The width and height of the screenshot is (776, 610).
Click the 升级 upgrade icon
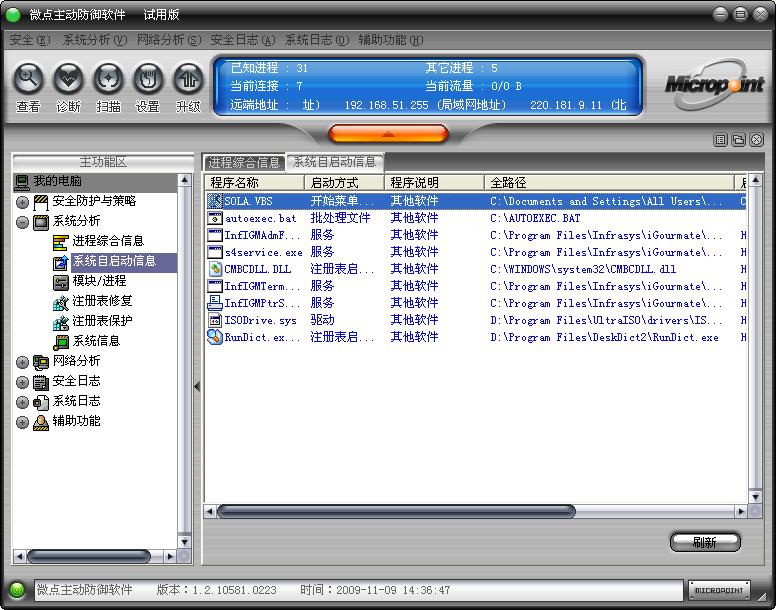coord(188,79)
